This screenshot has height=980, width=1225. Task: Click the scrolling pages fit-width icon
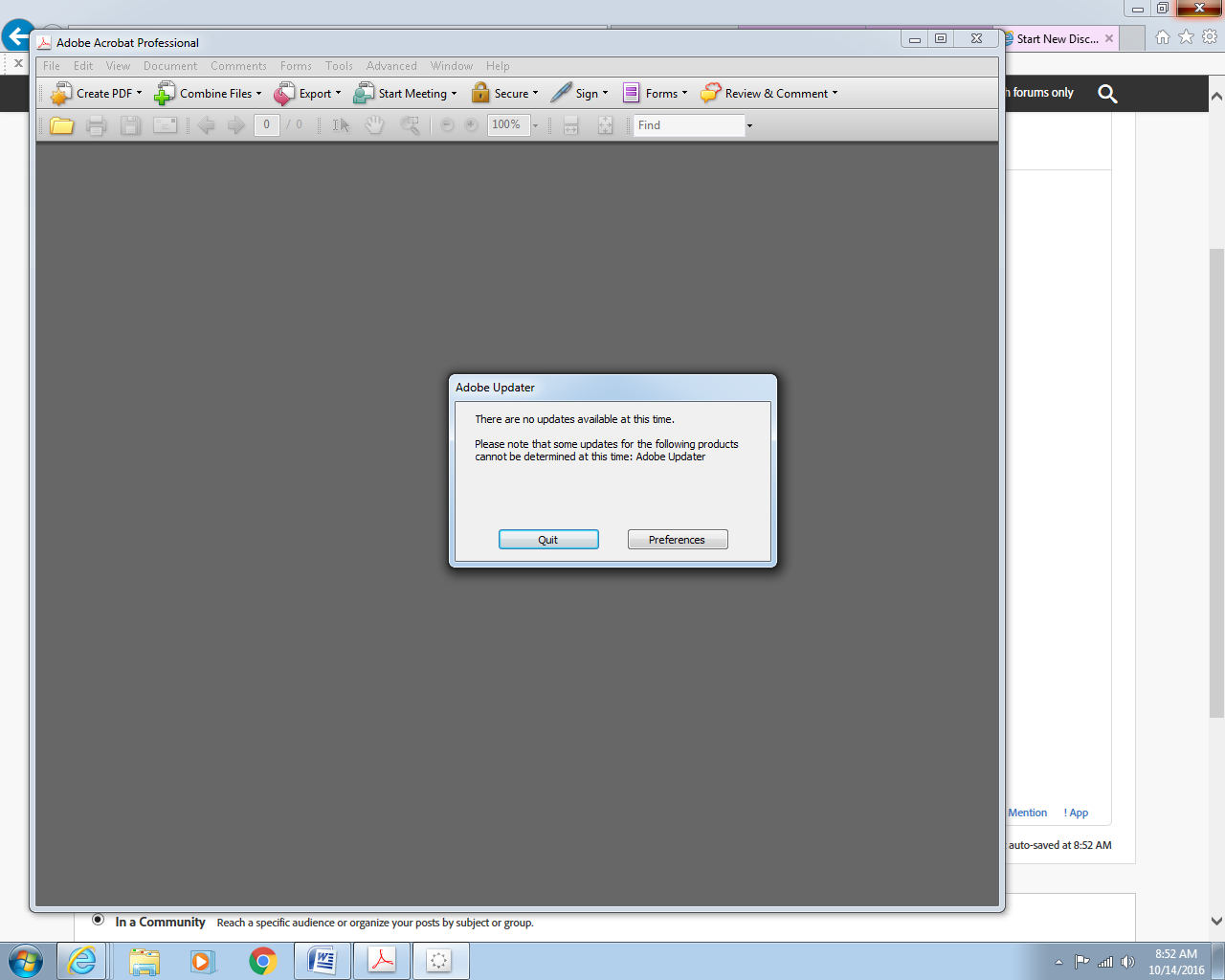[x=571, y=125]
